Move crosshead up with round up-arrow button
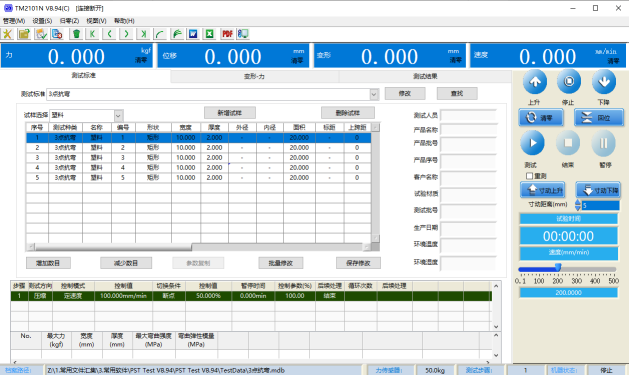The image size is (629, 375). tap(535, 82)
